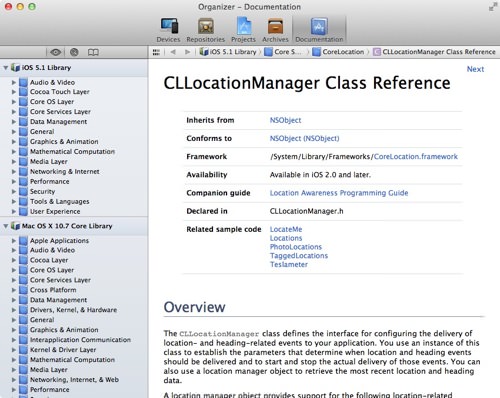The width and height of the screenshot is (500, 398).
Task: Show the explore (eye) navigator
Action: coord(56,52)
